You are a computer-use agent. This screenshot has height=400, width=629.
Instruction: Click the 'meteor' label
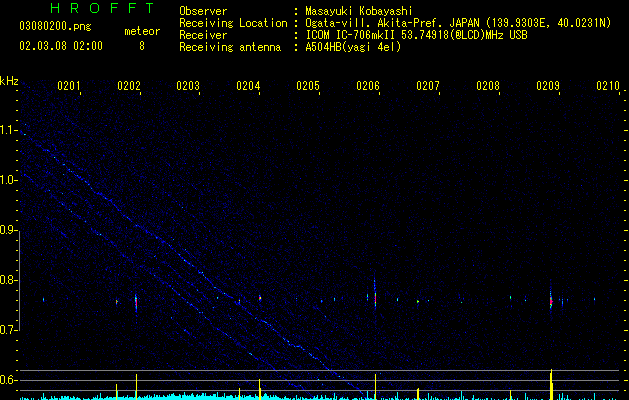(142, 31)
